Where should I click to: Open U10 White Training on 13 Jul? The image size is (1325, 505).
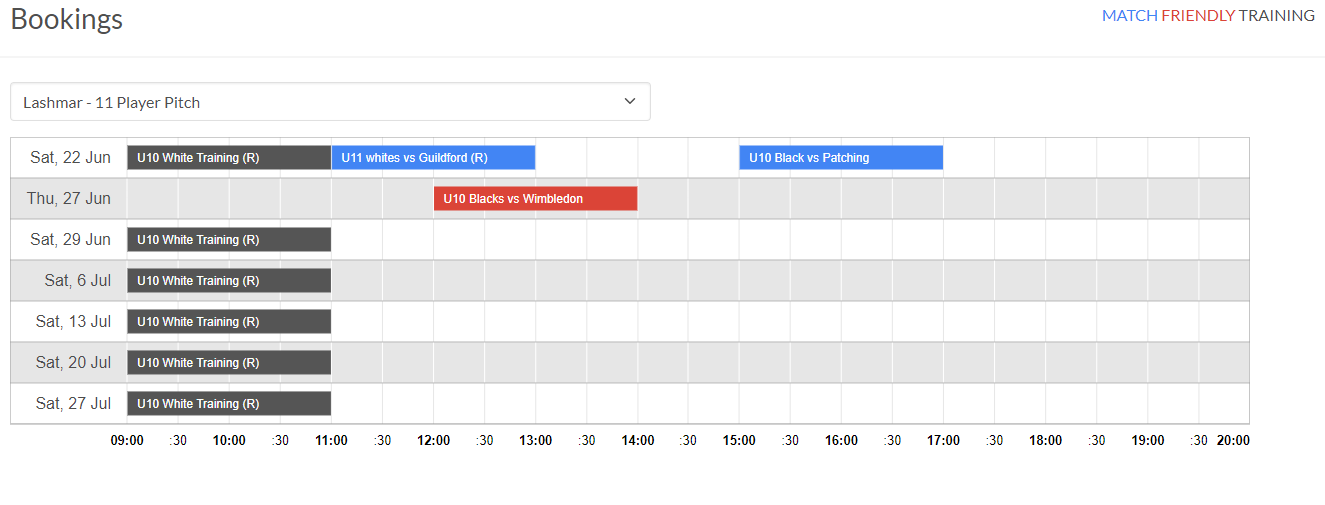(x=229, y=322)
